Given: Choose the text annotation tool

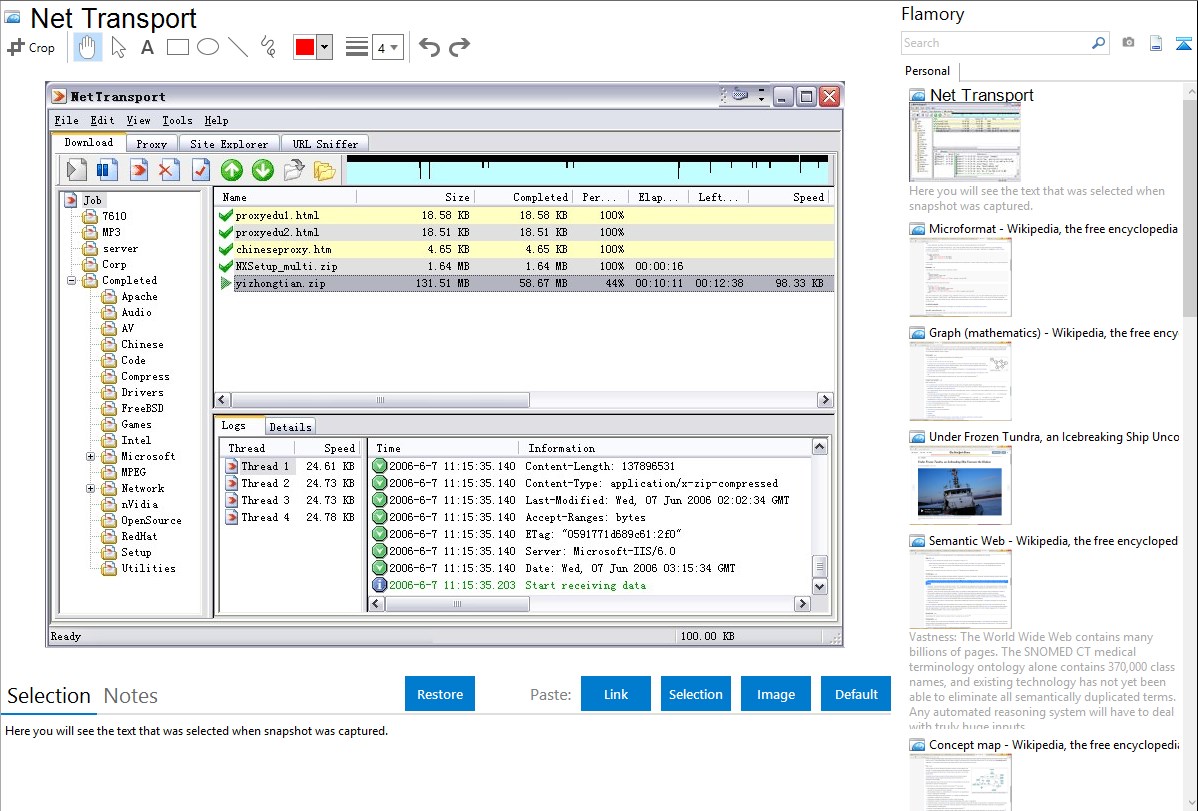Looking at the screenshot, I should 147,47.
